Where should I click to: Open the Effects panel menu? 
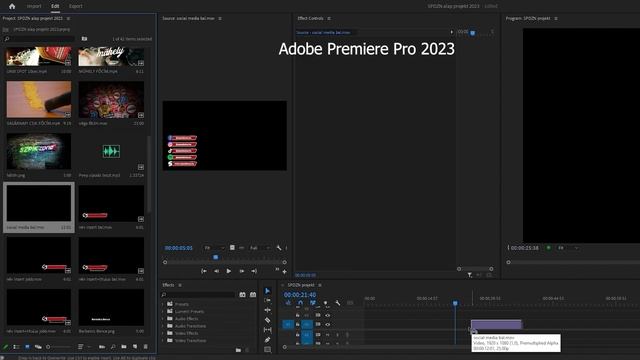180,285
